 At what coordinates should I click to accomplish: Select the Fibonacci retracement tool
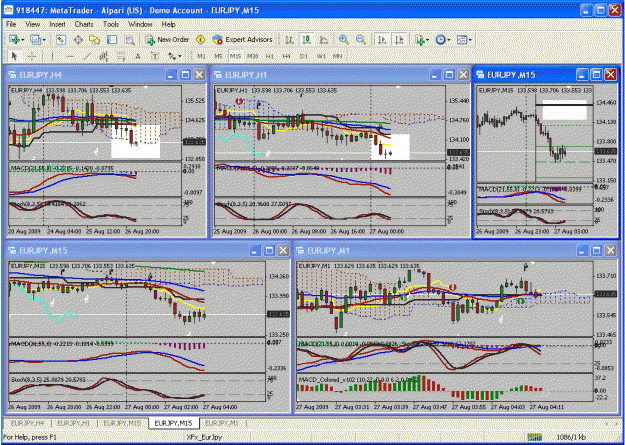[x=121, y=56]
